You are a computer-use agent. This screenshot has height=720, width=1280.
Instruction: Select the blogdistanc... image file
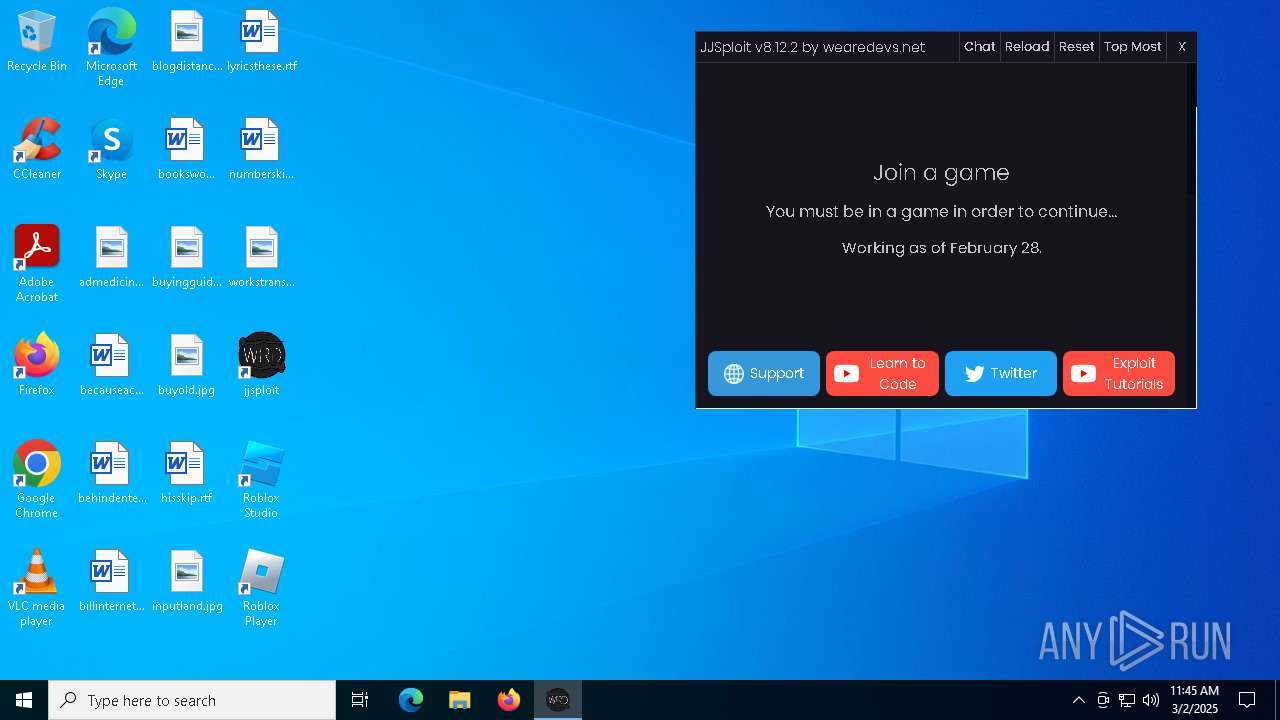pos(186,42)
